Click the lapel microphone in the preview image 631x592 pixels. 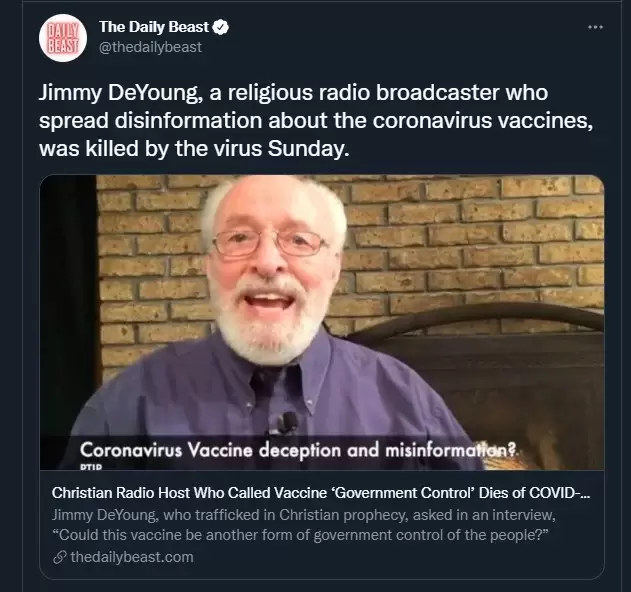(x=287, y=422)
